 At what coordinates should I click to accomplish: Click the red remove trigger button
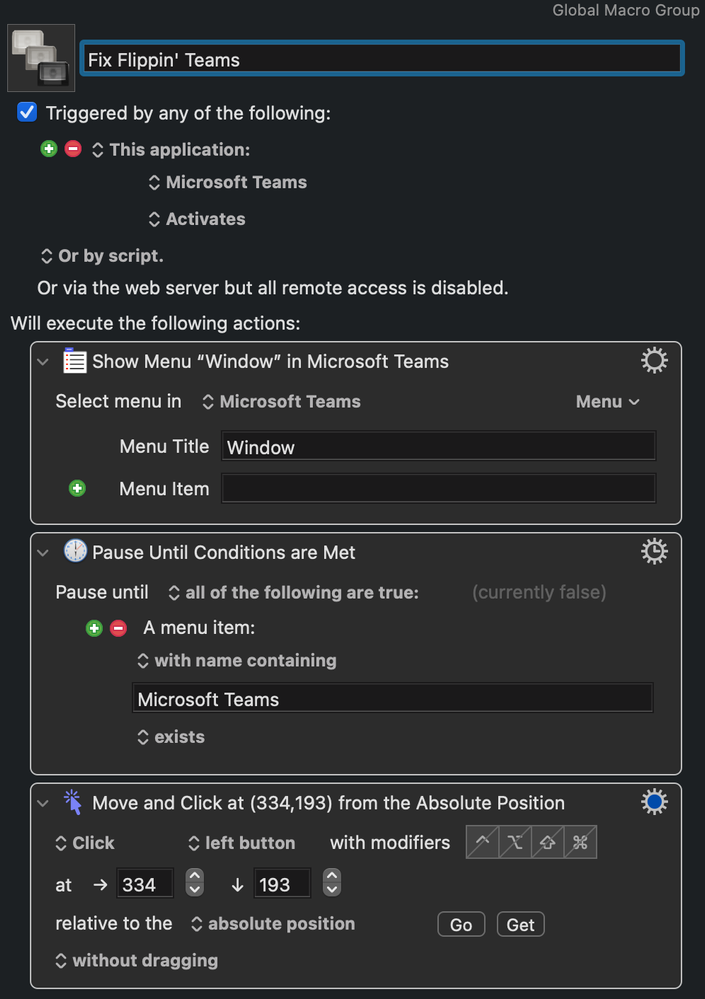(x=73, y=149)
